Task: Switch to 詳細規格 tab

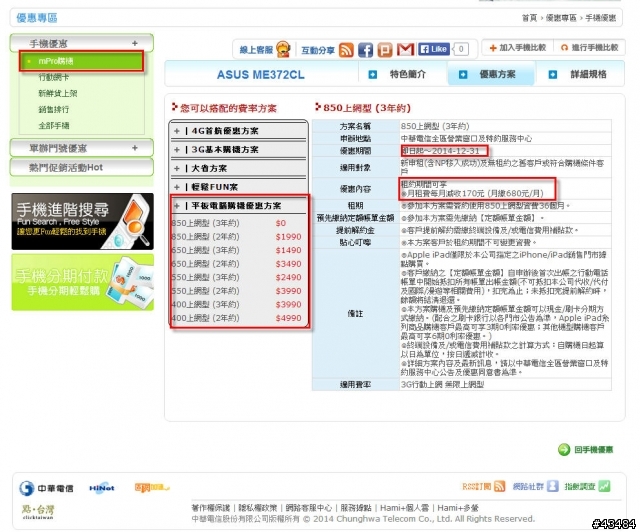Action: (580, 74)
